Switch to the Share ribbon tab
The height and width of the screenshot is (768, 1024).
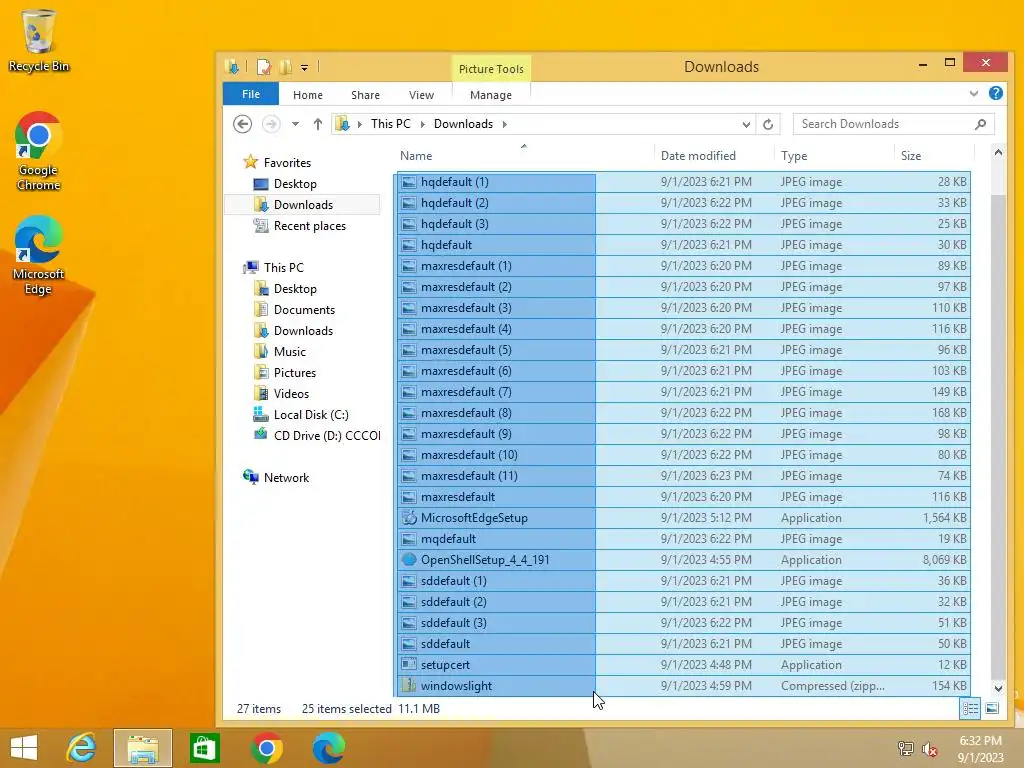click(365, 95)
